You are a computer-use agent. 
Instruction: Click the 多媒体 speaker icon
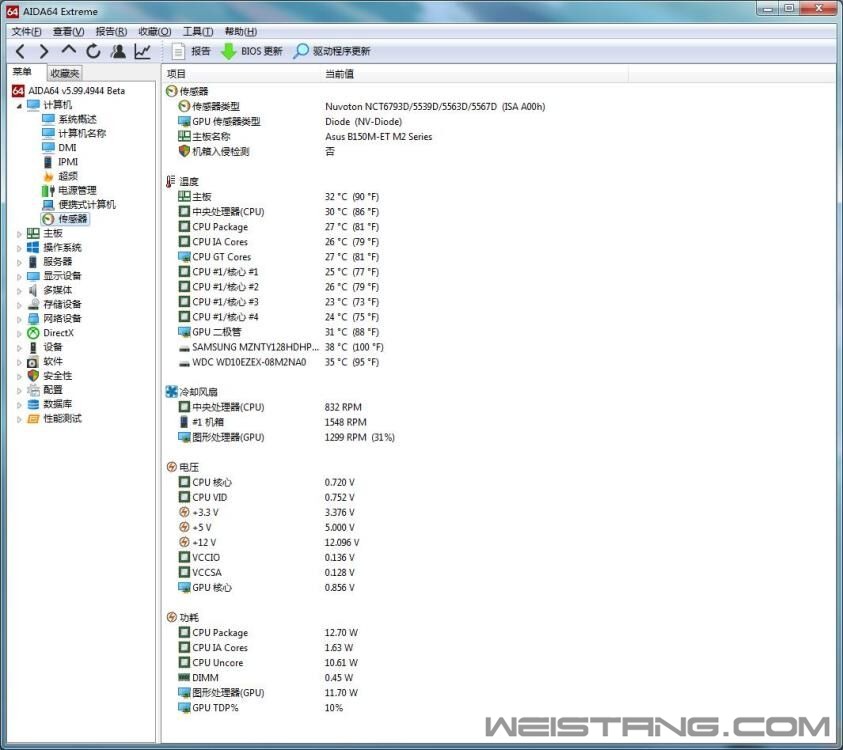[x=33, y=290]
